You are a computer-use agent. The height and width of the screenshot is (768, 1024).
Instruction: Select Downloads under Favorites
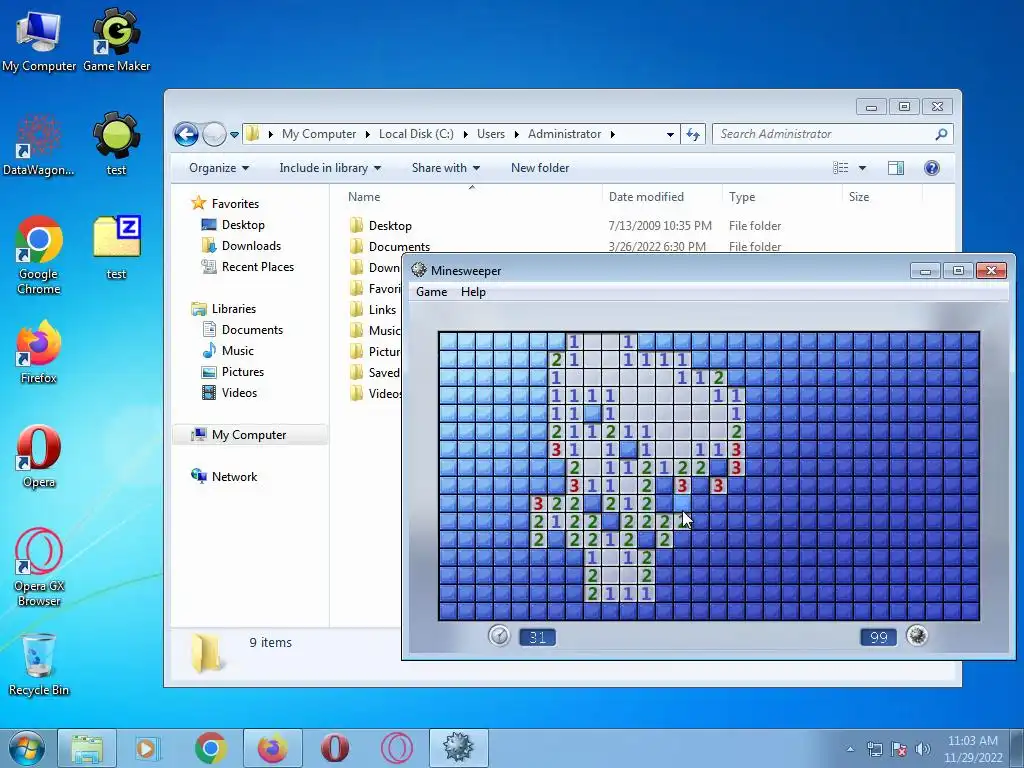tap(242, 246)
